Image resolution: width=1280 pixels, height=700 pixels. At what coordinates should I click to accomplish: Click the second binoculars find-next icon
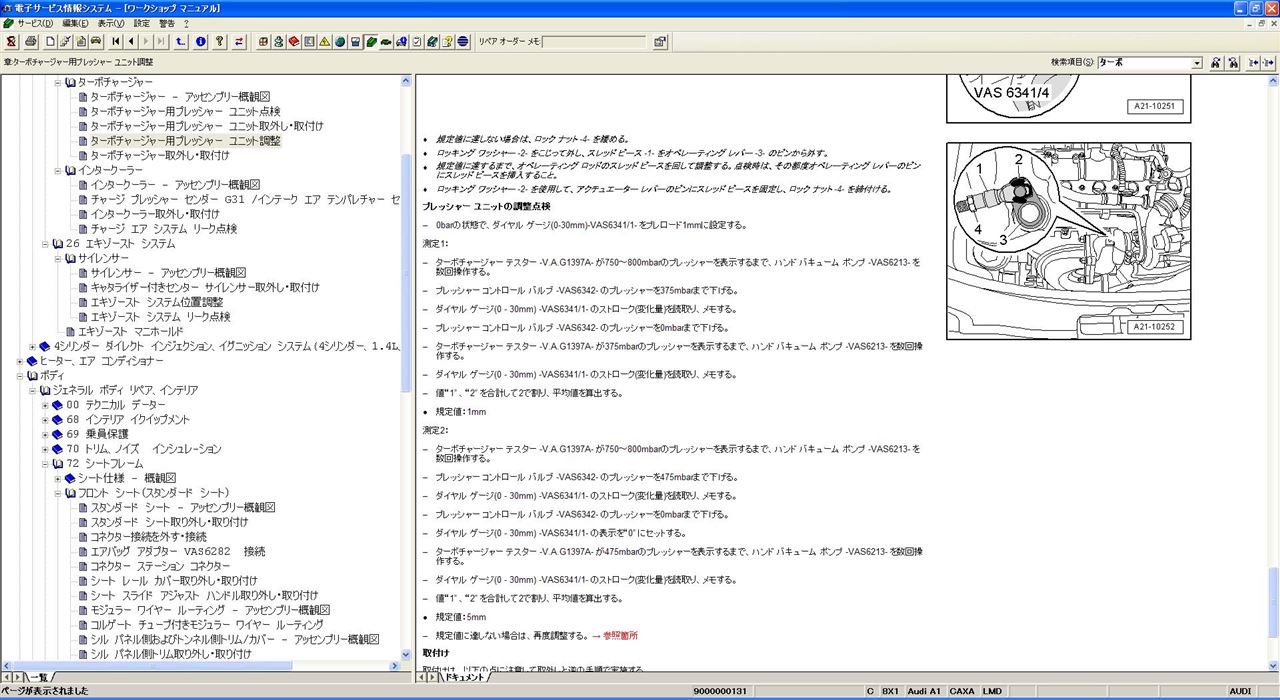[x=1233, y=62]
